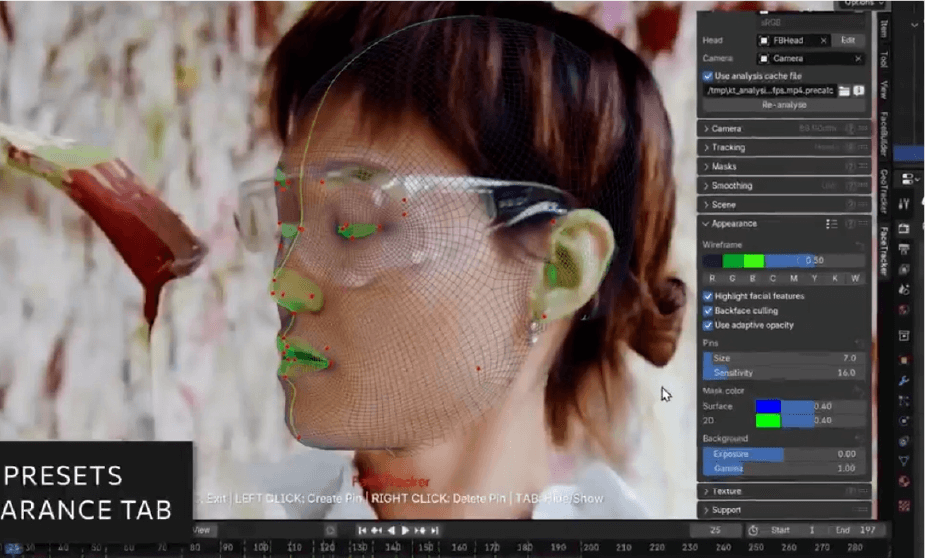Pick the blue Surface mask color swatch
Screen dimensions: 925x558
point(768,406)
